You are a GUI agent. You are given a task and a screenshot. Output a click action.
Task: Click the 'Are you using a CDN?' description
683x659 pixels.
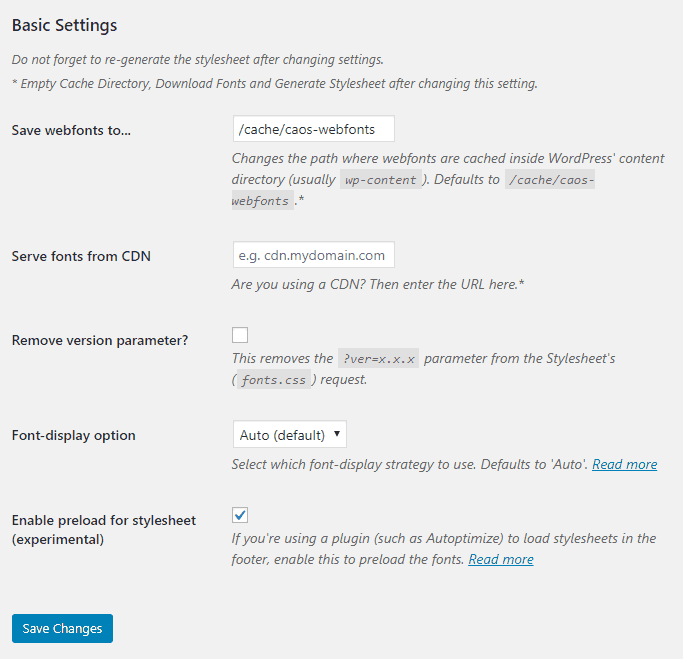(378, 285)
